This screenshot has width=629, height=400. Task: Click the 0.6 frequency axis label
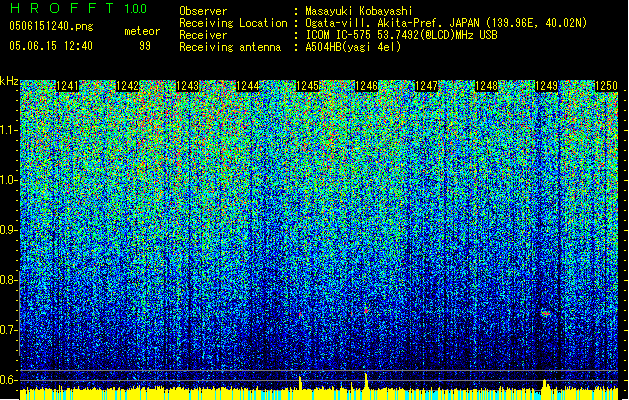point(8,380)
